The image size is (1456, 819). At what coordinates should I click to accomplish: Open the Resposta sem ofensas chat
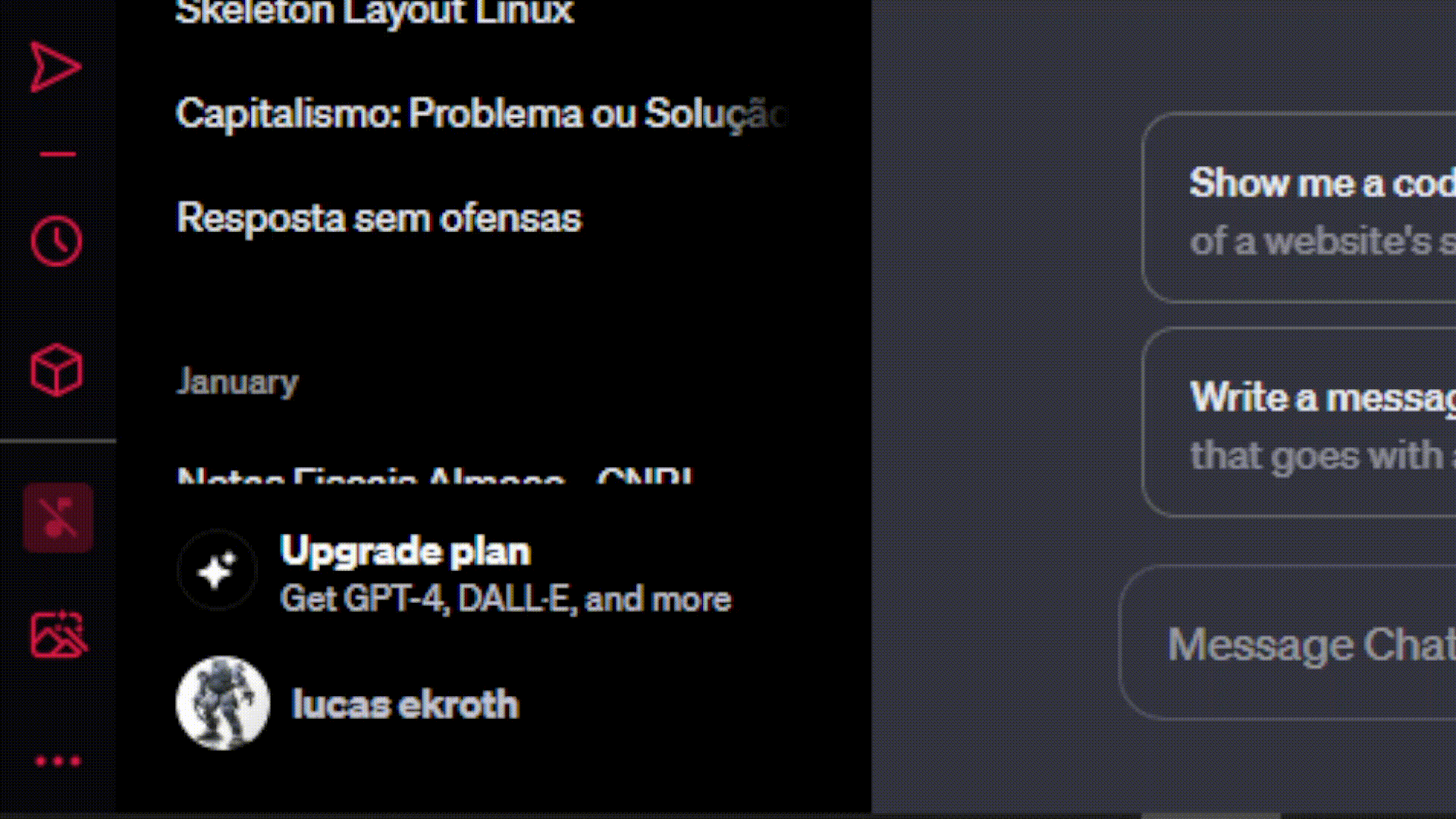click(379, 218)
